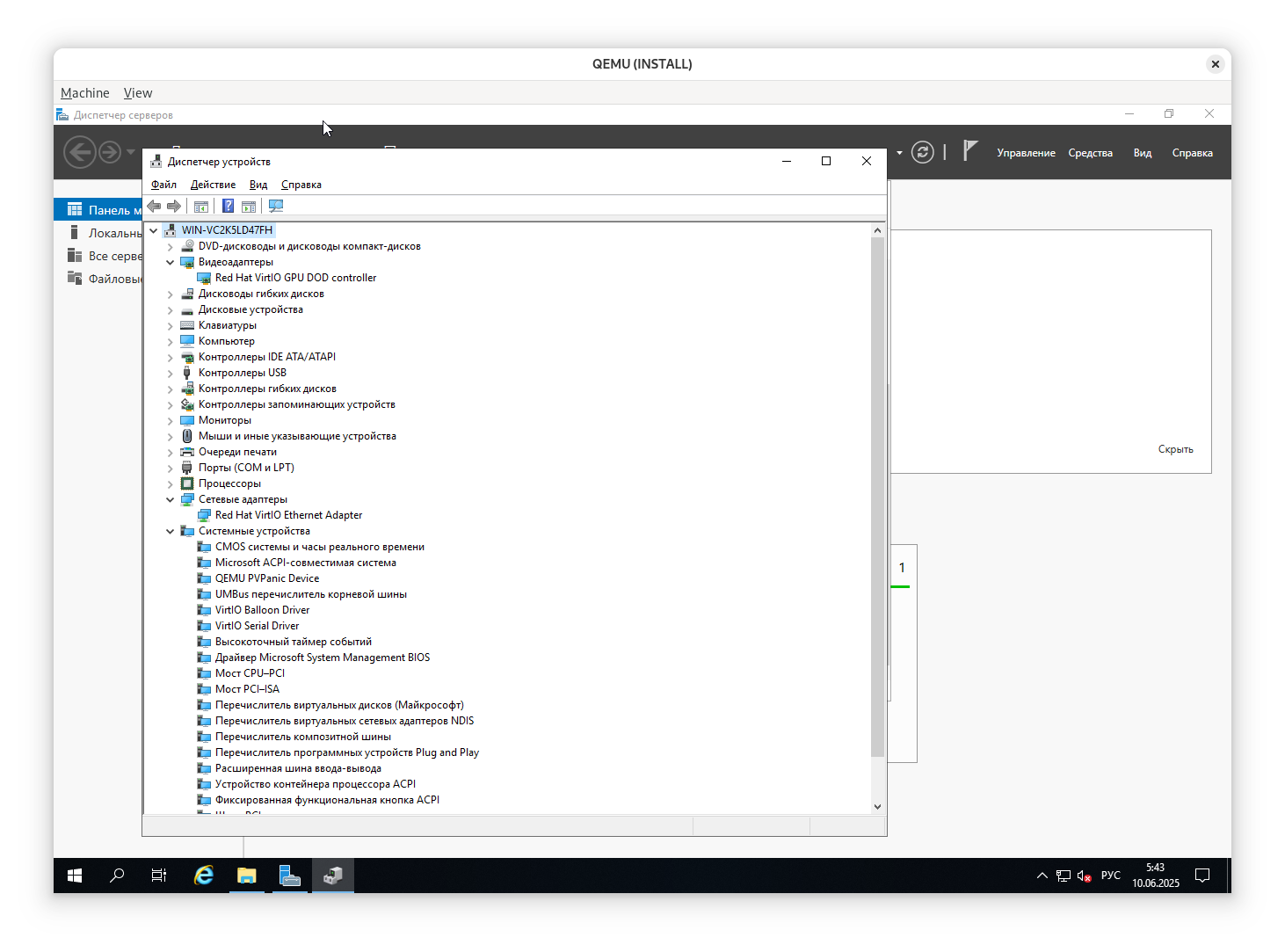Collapse the WIN-VC2K5LD47FH root node
This screenshot has height=952, width=1285.
(154, 230)
